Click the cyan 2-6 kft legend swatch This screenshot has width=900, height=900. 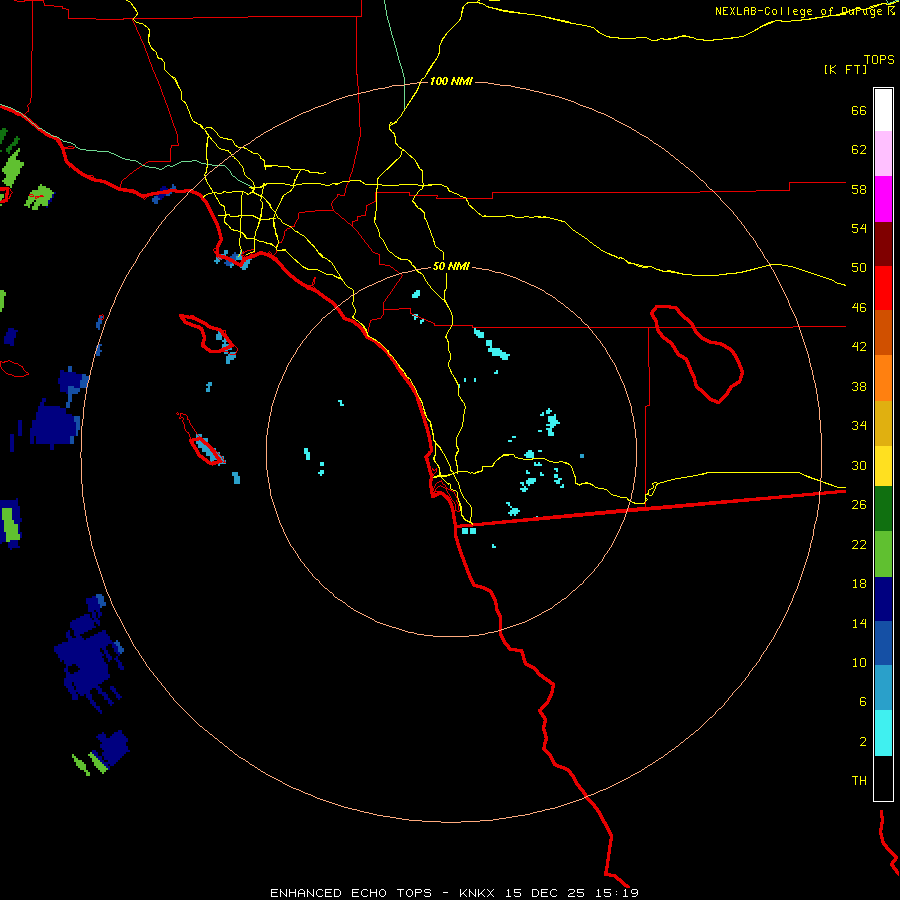(883, 733)
